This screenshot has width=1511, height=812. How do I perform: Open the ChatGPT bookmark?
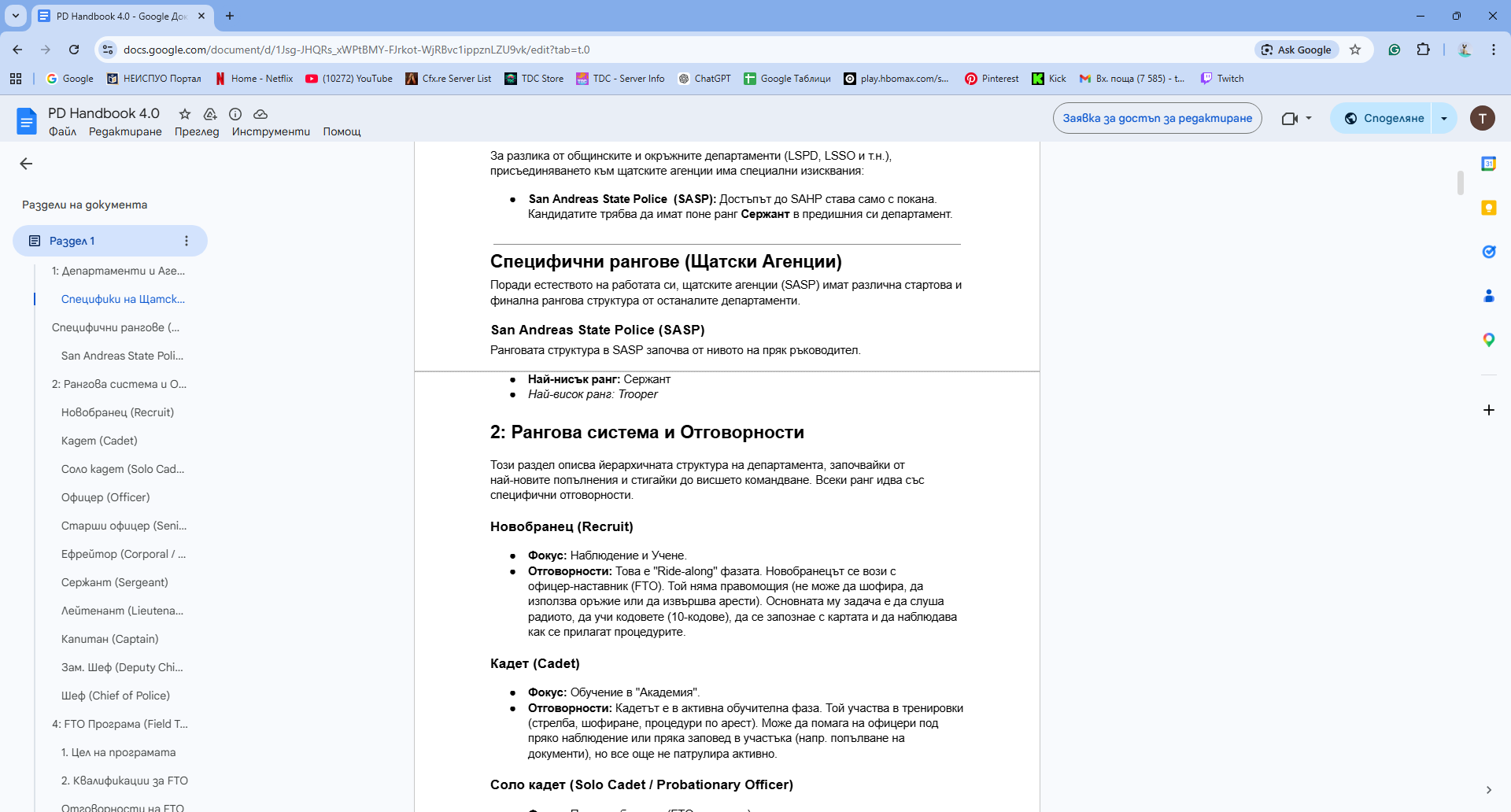tap(704, 79)
